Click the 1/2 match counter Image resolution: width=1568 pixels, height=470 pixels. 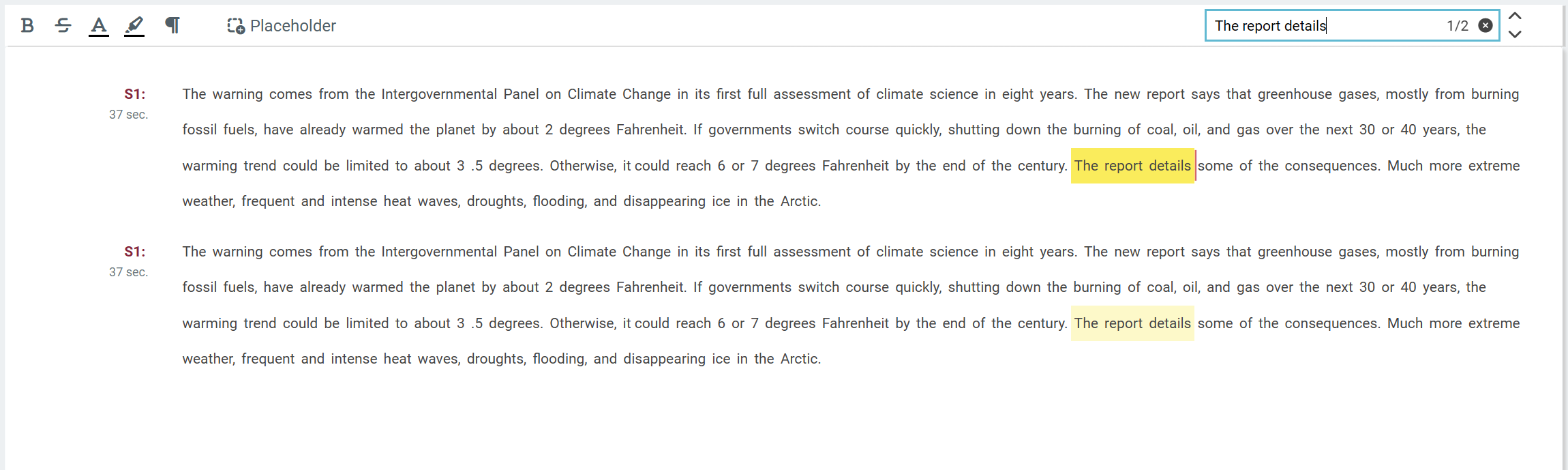point(1458,26)
